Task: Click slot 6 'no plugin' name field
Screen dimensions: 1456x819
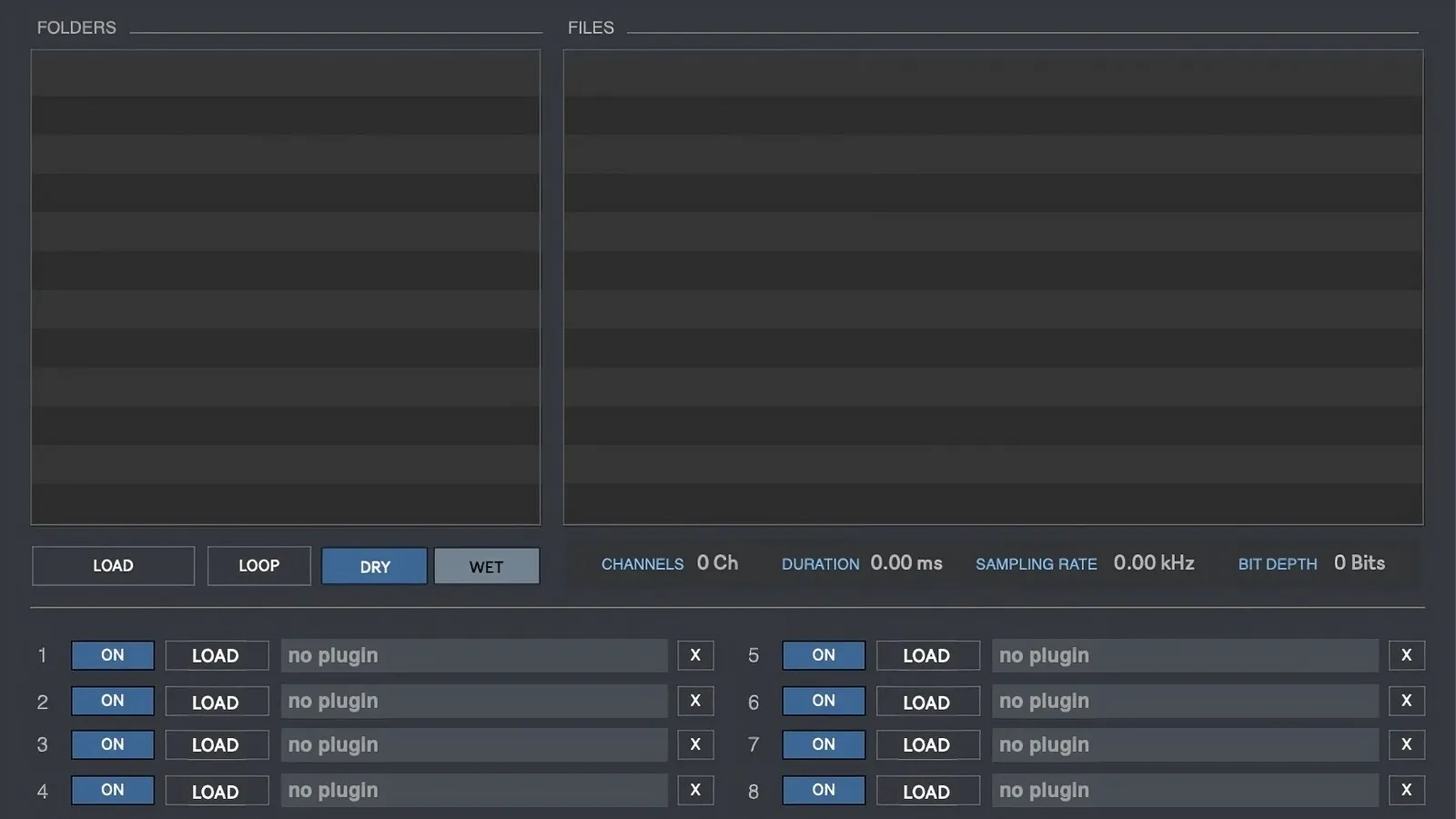Action: pos(1185,701)
